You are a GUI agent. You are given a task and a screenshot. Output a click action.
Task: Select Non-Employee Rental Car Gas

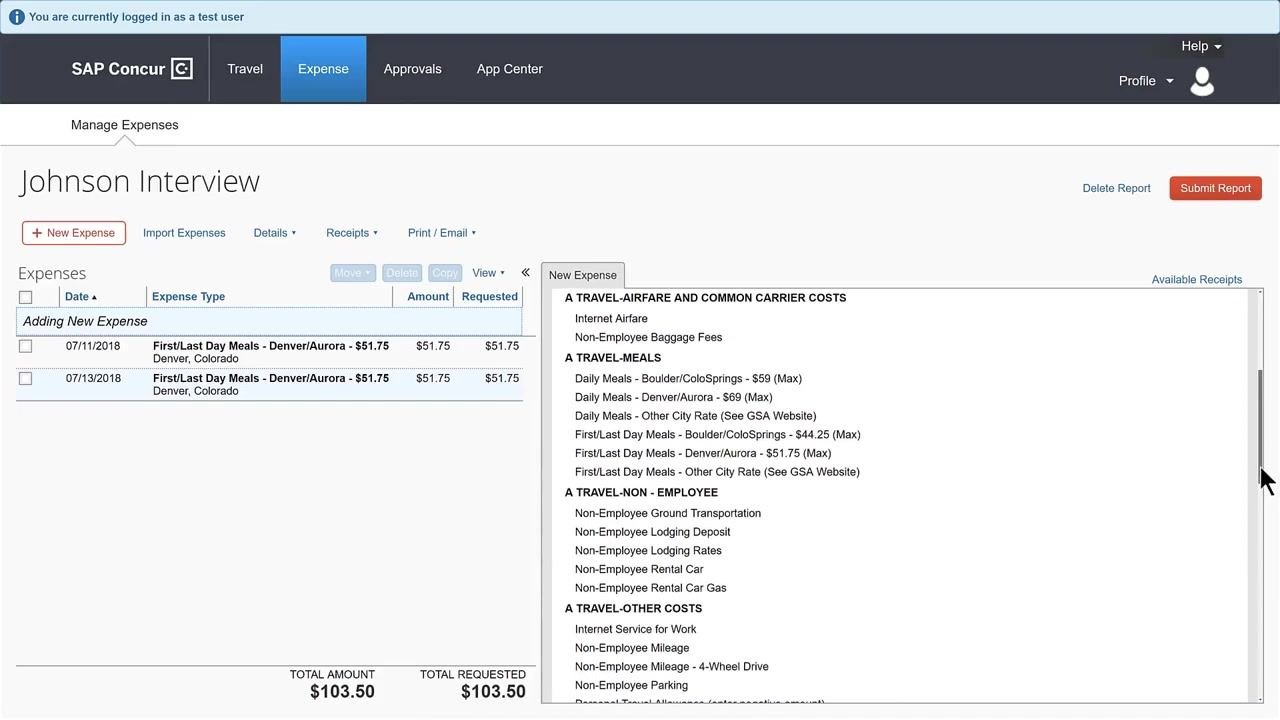(x=650, y=588)
